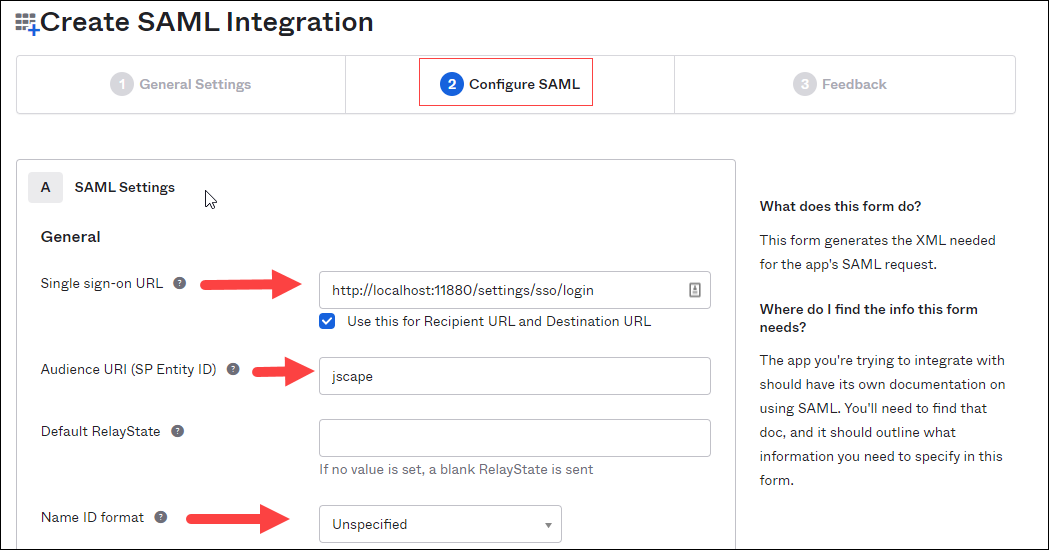
Task: Switch to the Feedback step tab
Action: (845, 84)
